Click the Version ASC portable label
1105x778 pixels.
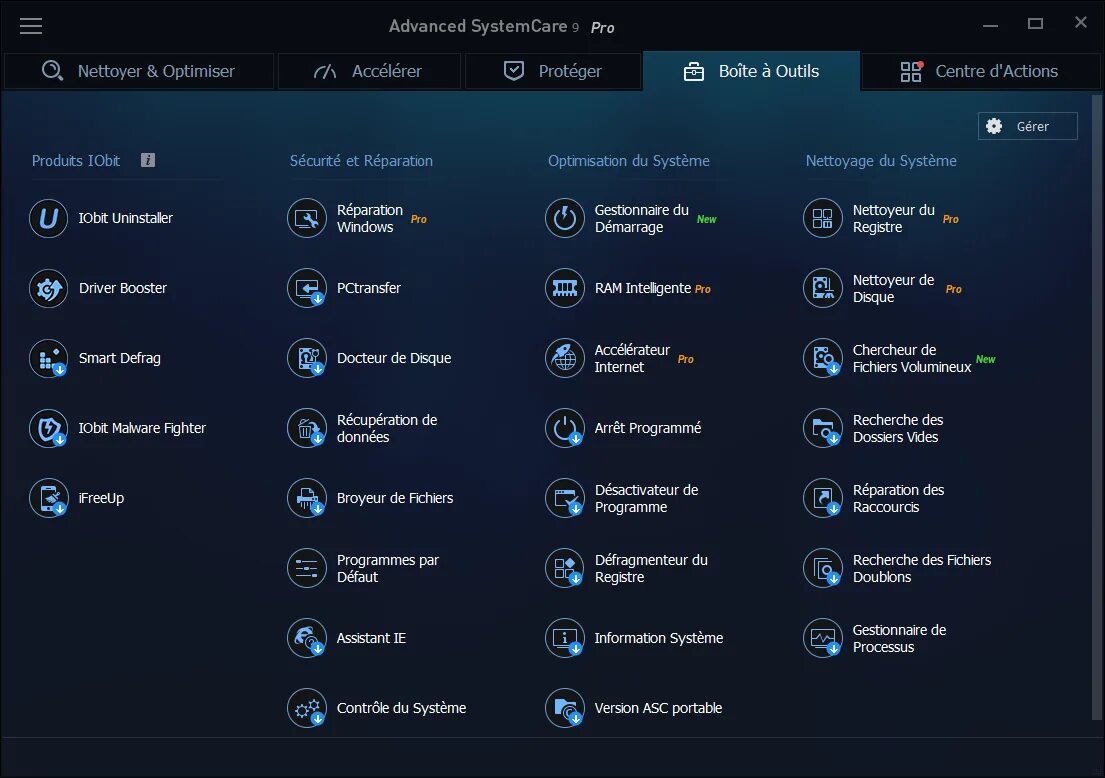tap(658, 708)
